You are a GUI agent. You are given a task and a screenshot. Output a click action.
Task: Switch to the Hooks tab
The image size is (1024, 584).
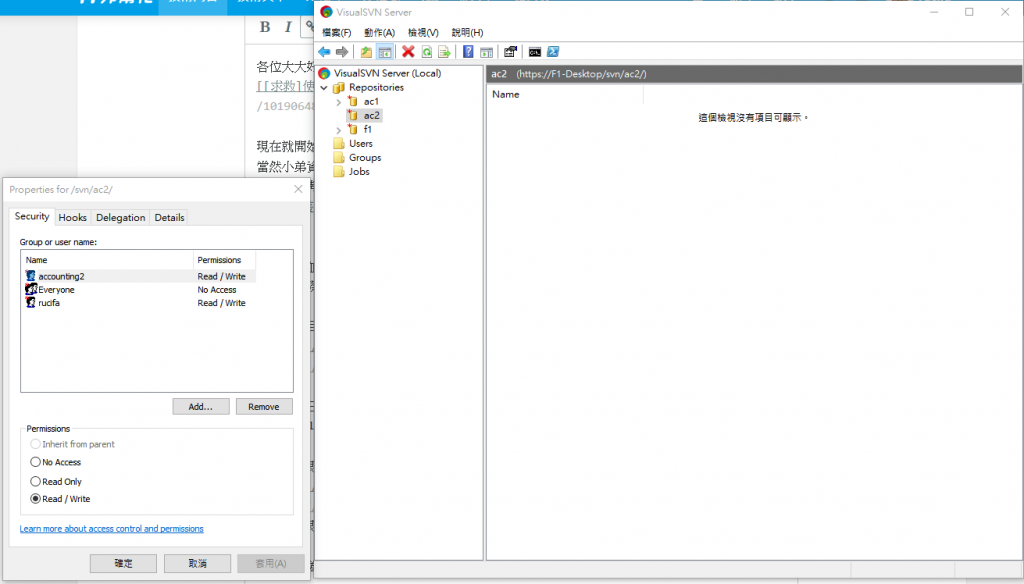coord(72,218)
